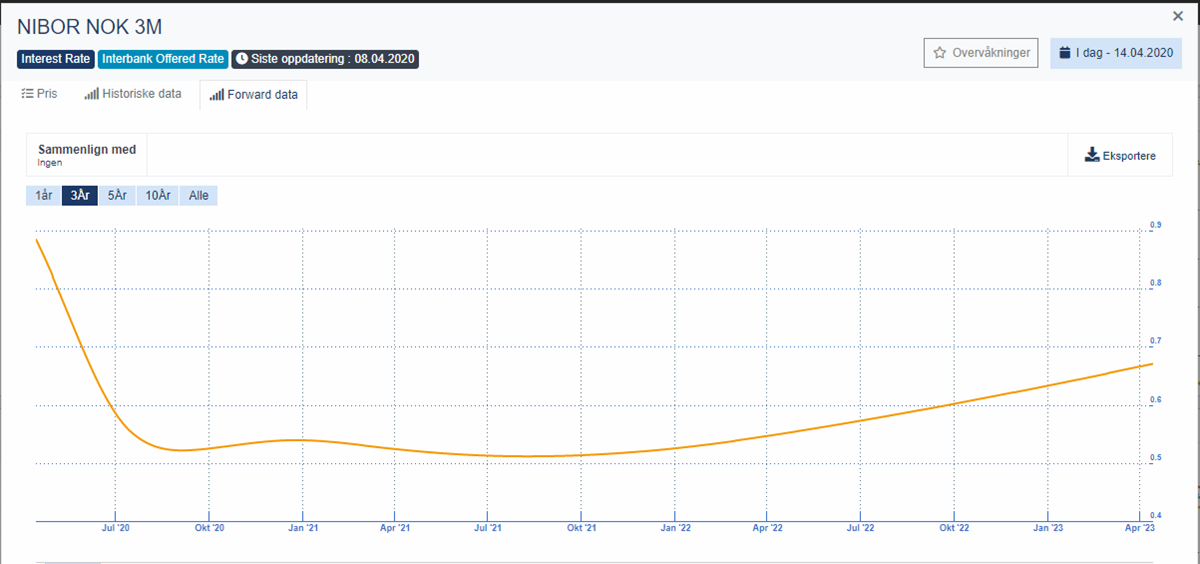Click the bar chart icon on Historiske data

[x=91, y=94]
